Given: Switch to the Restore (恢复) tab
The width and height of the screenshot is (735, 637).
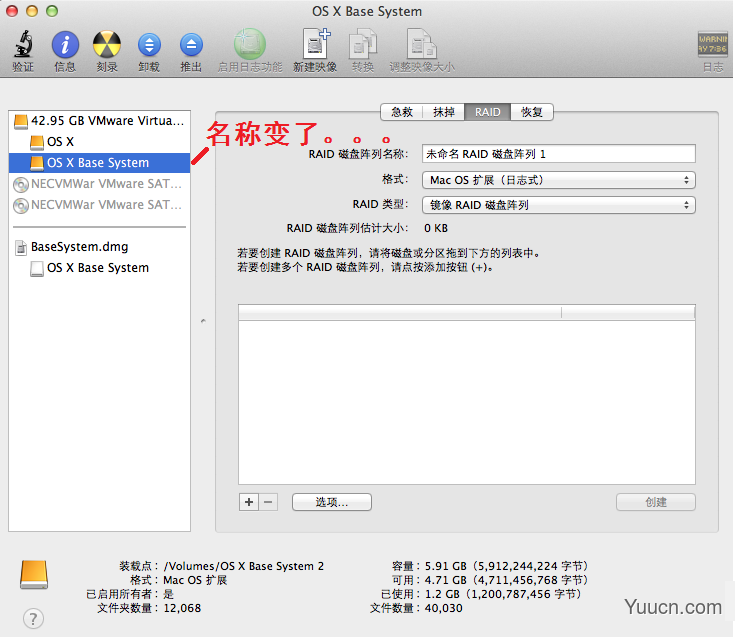Looking at the screenshot, I should click(x=532, y=112).
